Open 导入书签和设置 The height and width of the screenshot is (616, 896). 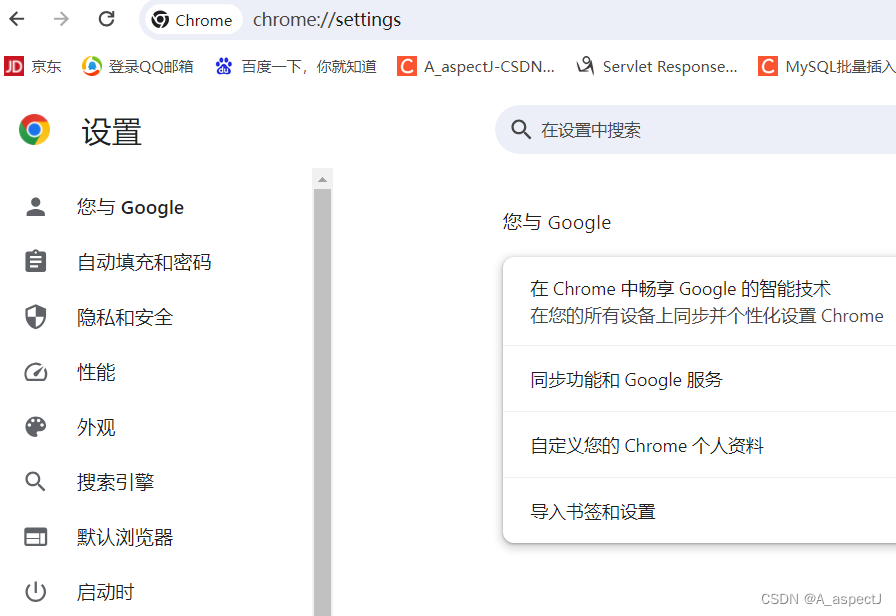point(699,510)
